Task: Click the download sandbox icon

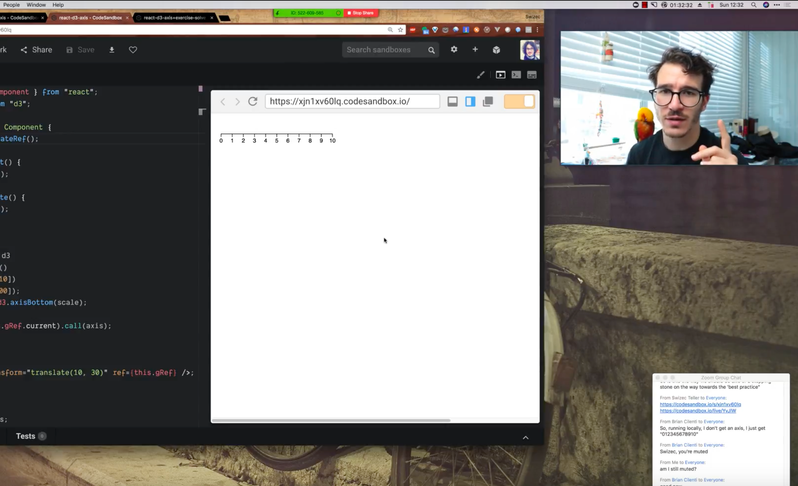Action: tap(112, 50)
